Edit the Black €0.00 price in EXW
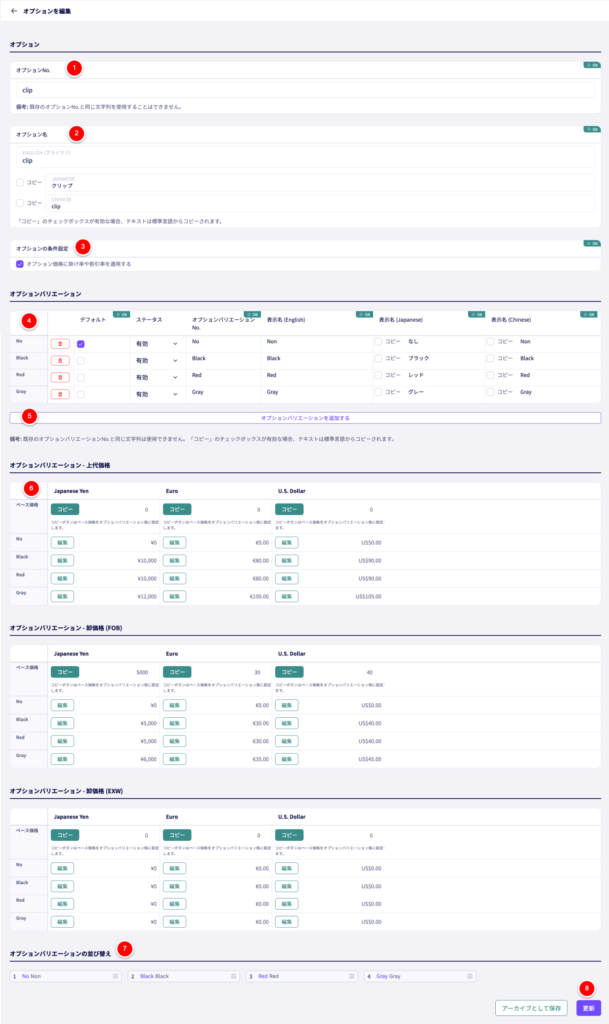This screenshot has width=609, height=1024. [x=174, y=886]
